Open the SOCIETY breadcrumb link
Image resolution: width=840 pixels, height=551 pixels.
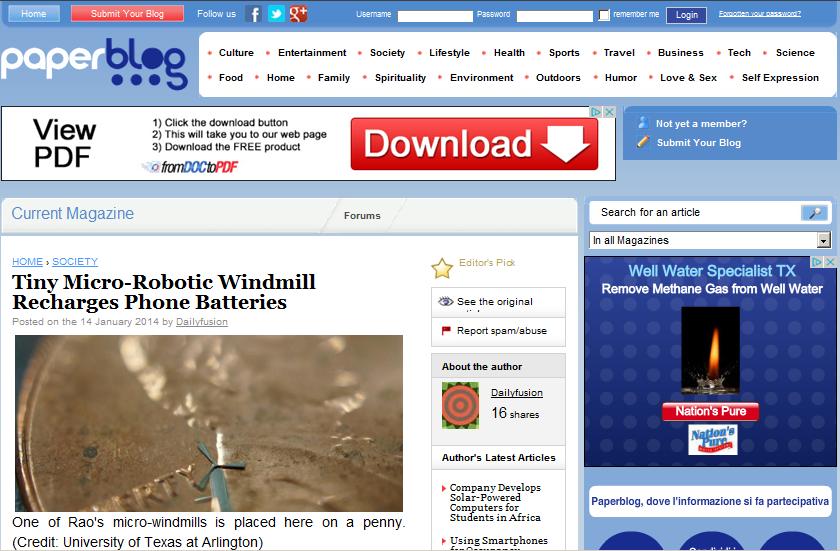(75, 262)
